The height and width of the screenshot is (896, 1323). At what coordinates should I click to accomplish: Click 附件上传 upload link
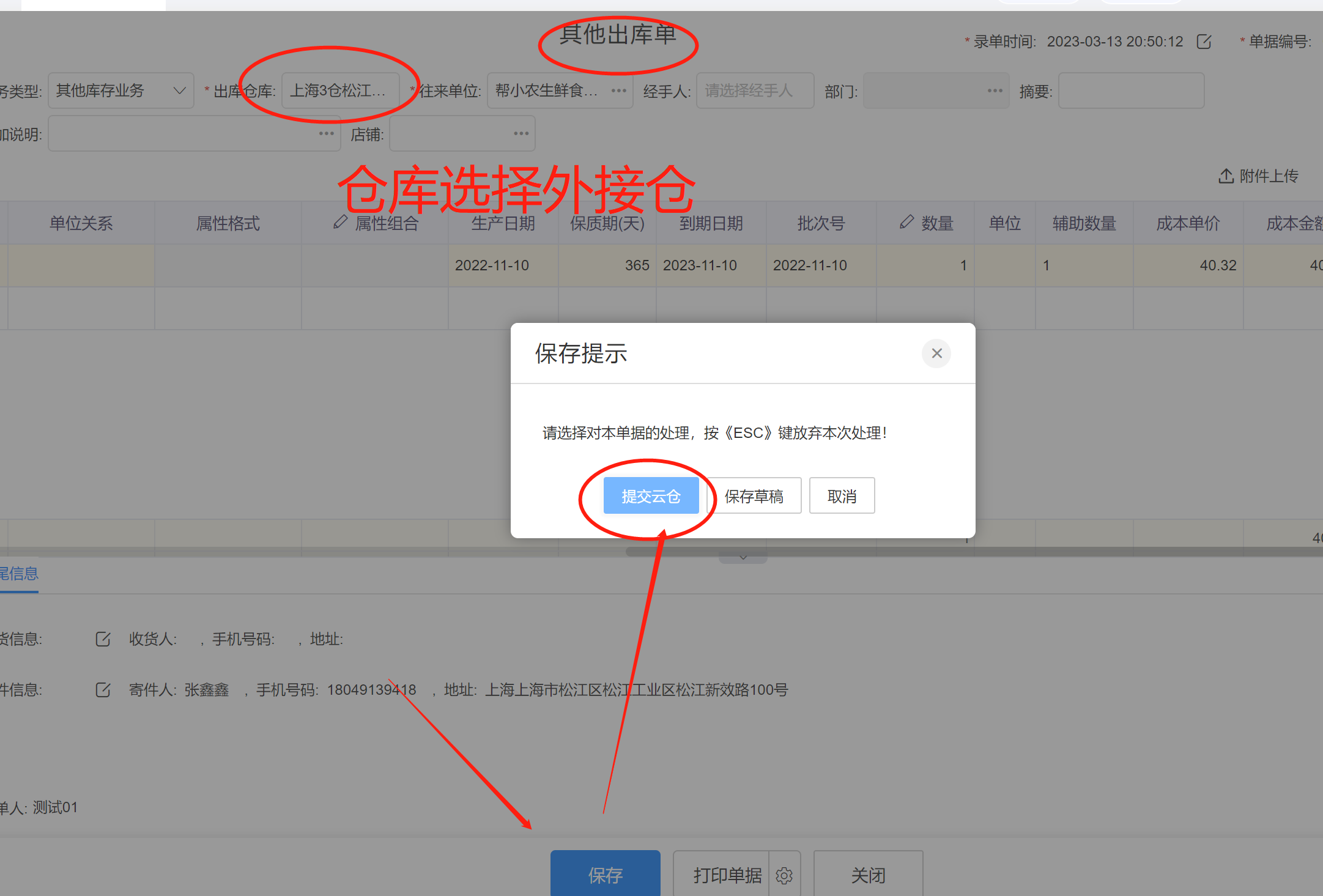click(x=1259, y=176)
